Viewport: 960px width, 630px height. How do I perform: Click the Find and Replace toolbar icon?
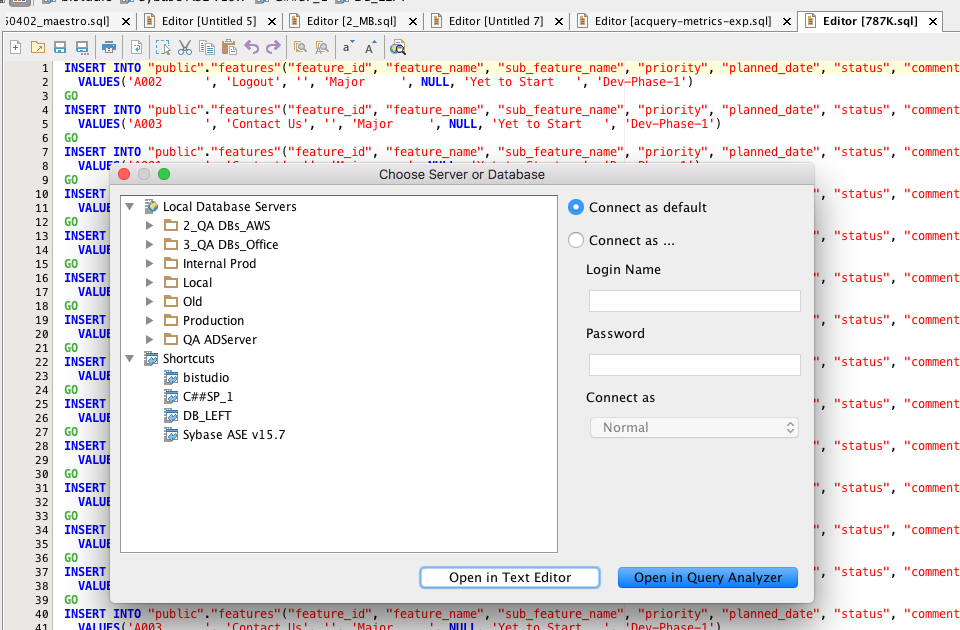click(322, 47)
